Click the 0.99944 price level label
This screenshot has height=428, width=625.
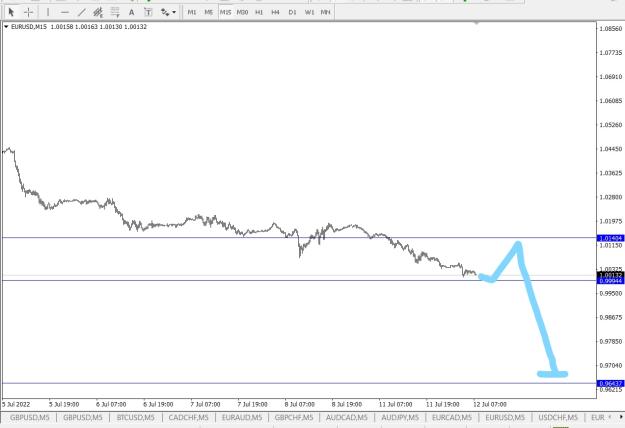click(610, 281)
